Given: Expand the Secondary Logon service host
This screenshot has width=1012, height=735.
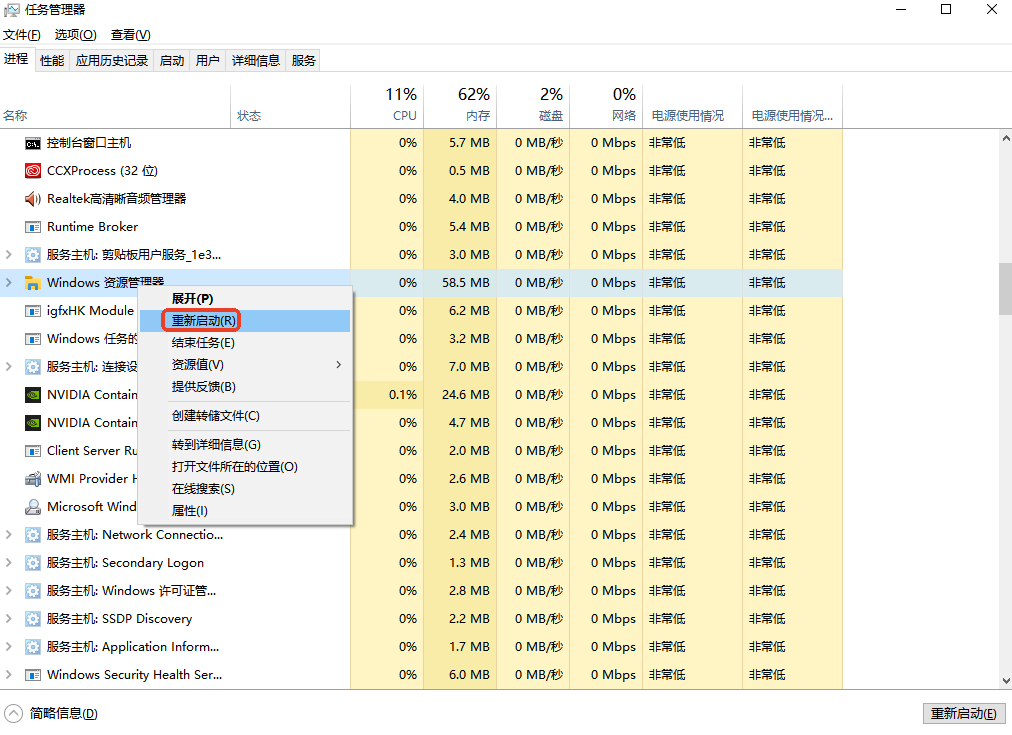Looking at the screenshot, I should pos(8,563).
